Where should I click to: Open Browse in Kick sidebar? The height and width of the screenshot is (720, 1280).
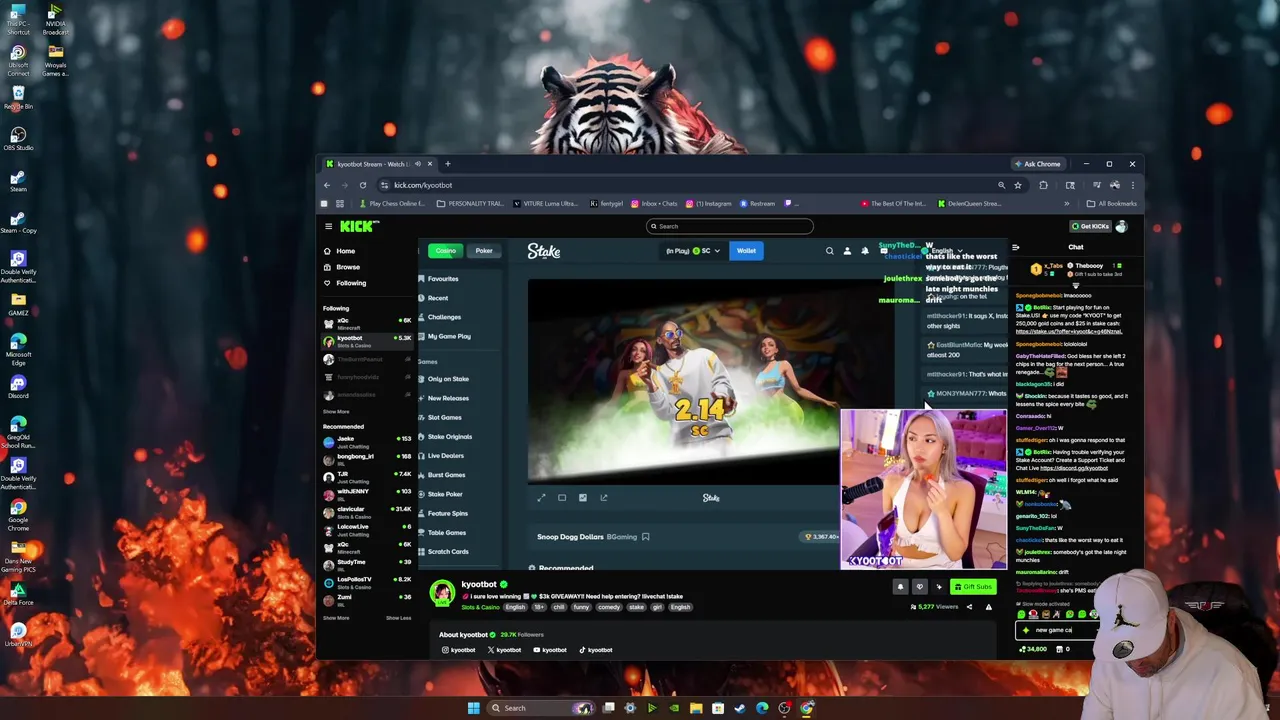point(347,267)
